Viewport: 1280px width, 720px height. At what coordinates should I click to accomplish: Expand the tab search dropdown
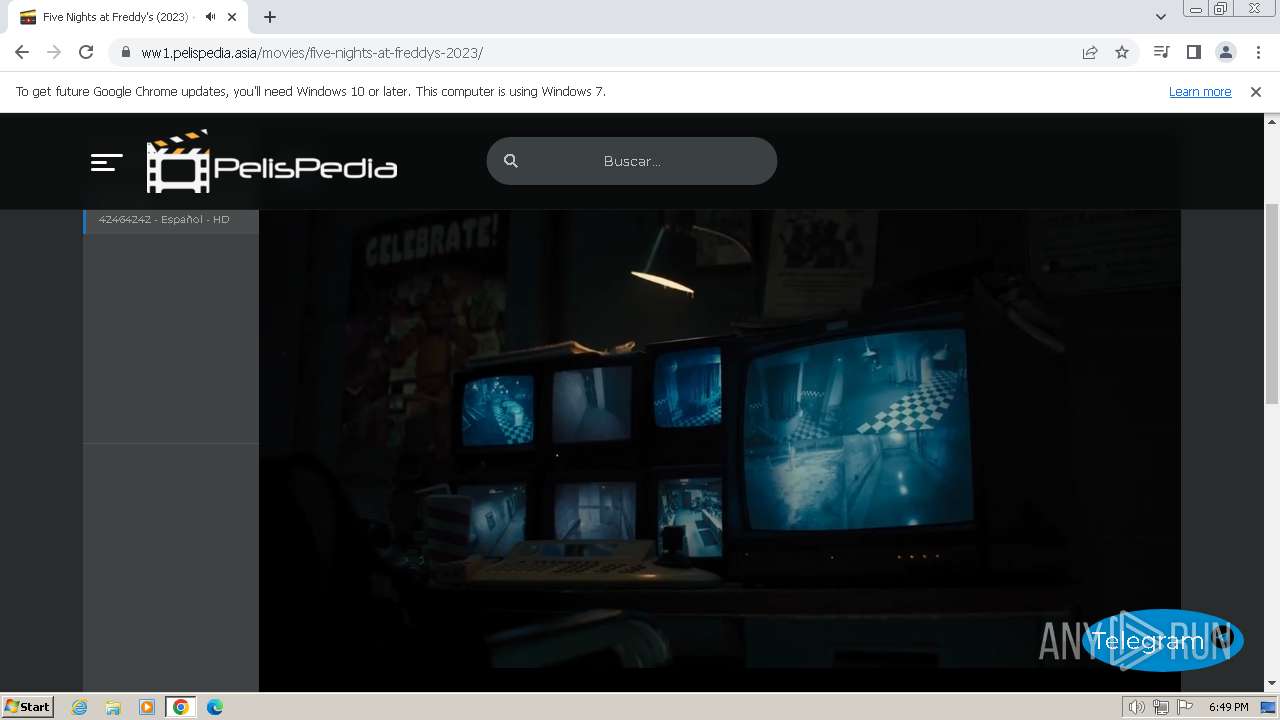tap(1161, 17)
